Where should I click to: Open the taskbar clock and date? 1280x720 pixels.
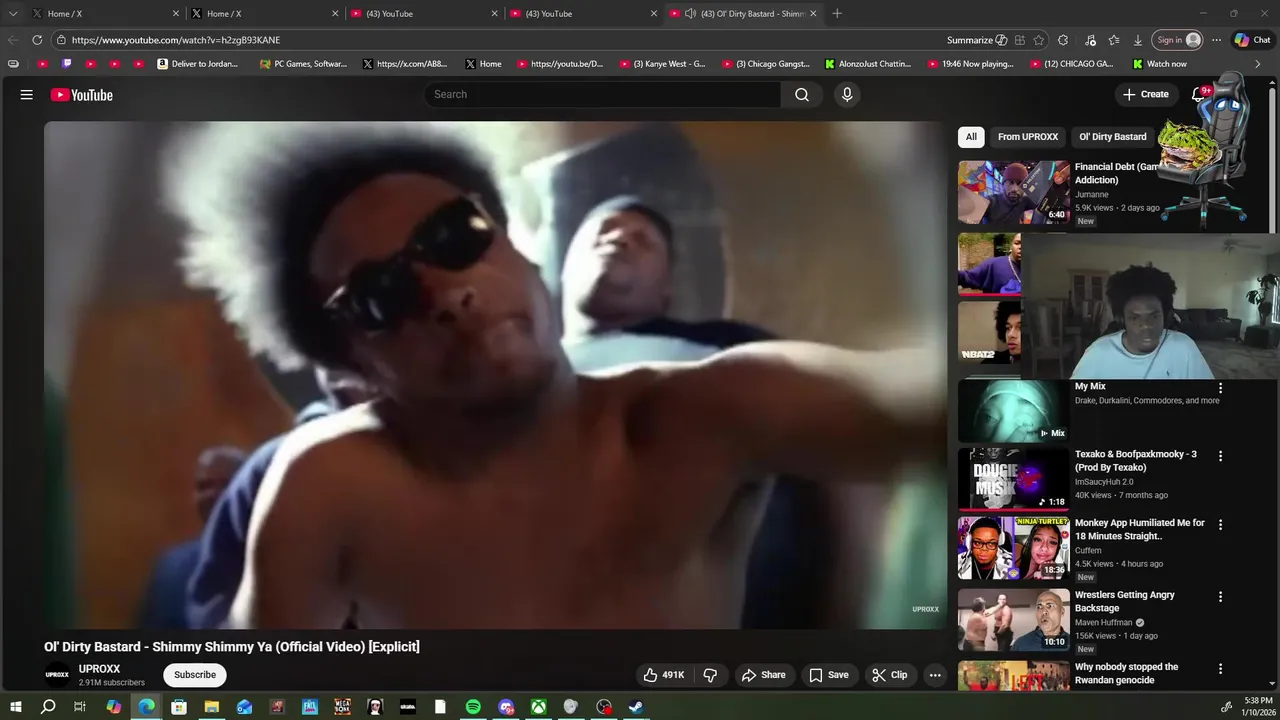click(1258, 707)
